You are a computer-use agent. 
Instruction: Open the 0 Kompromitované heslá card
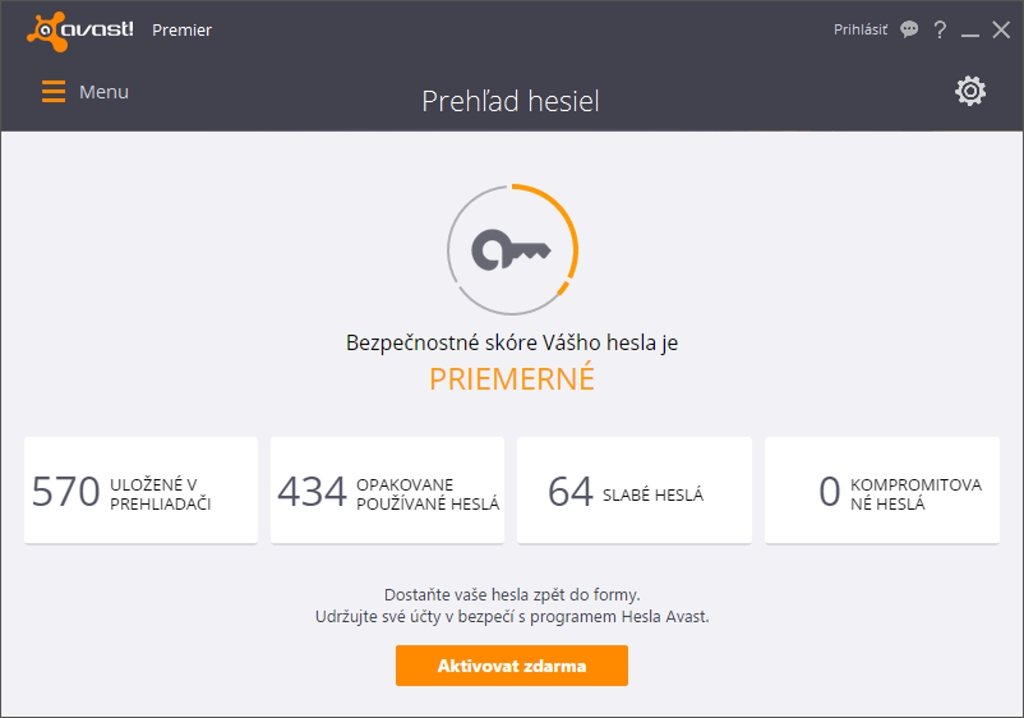881,490
